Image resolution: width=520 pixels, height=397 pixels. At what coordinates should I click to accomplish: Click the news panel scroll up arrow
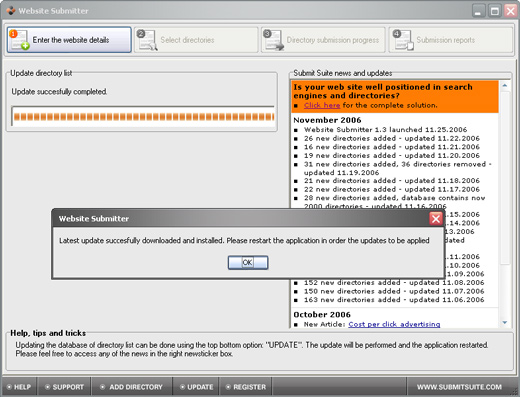click(505, 86)
